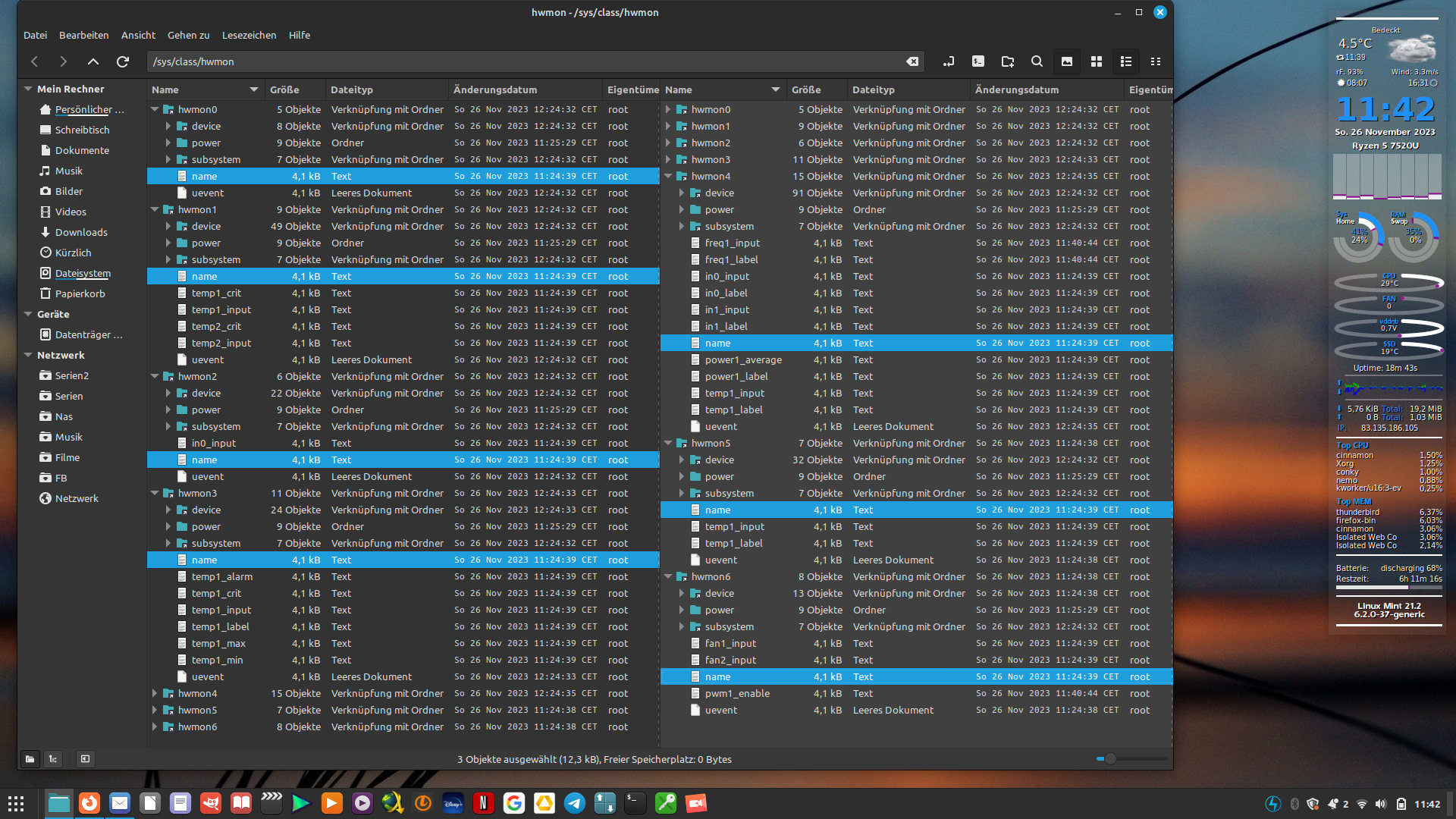
Task: Click the reload/refresh directory icon
Action: [x=123, y=61]
